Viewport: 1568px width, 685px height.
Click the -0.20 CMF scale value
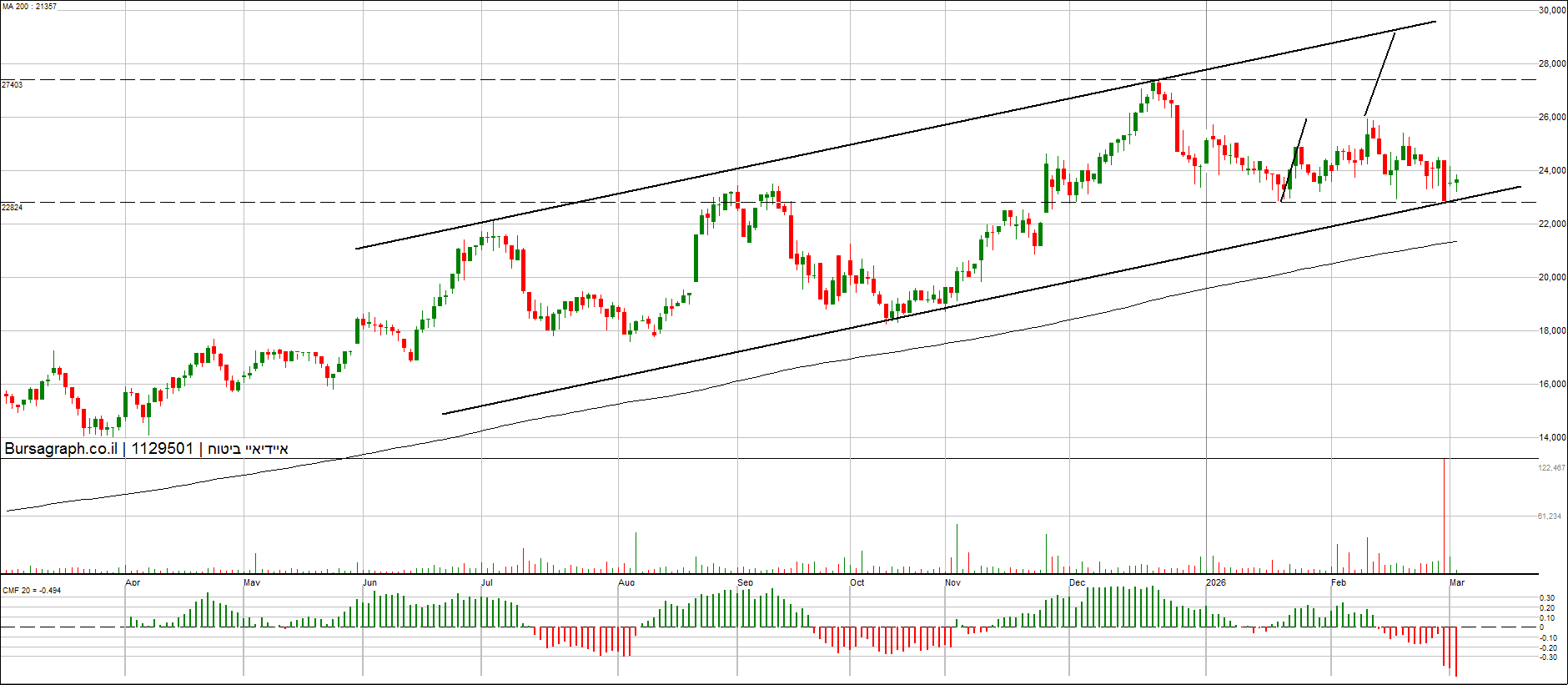coord(1547,648)
